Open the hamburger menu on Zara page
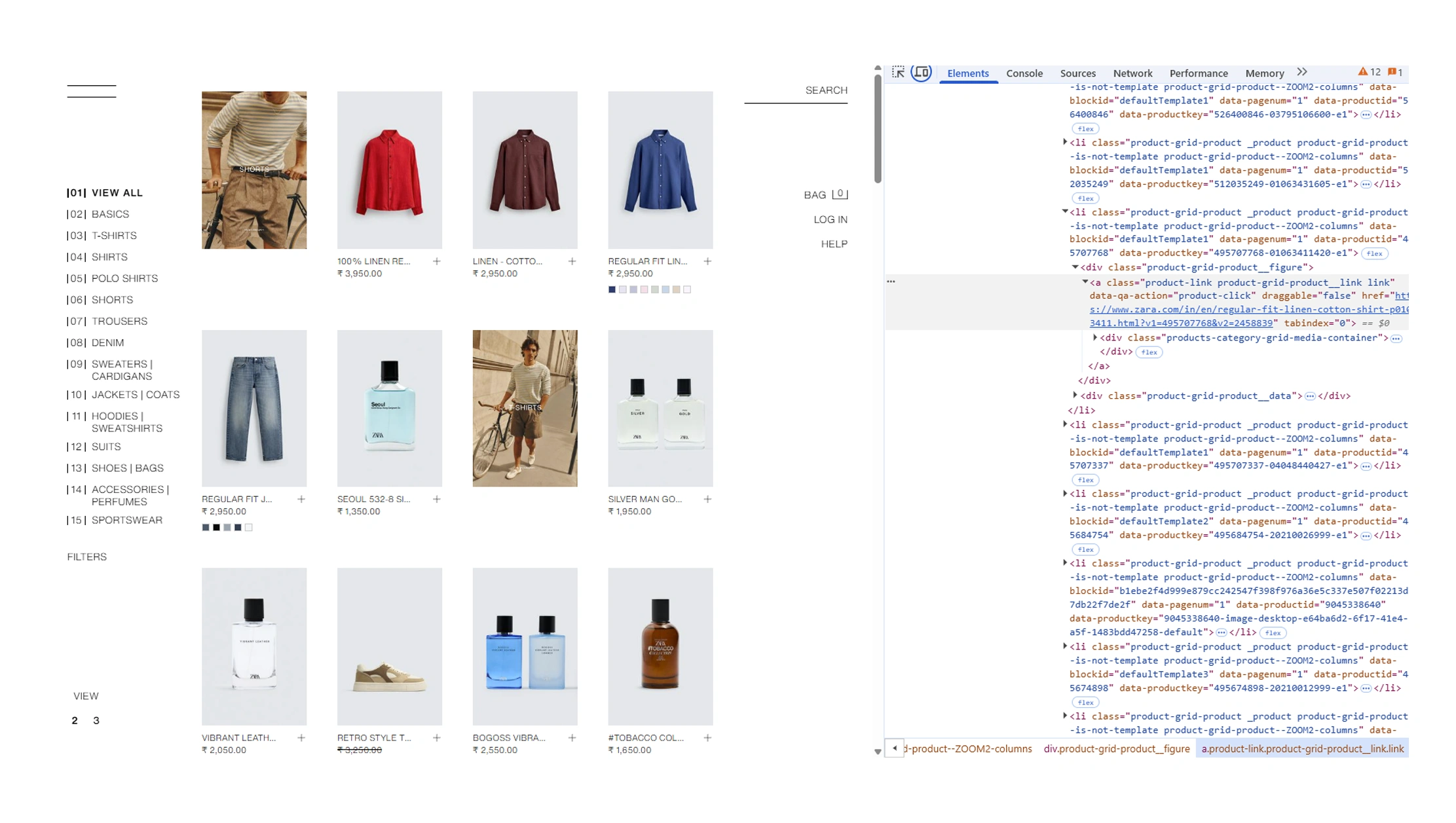 pos(92,91)
